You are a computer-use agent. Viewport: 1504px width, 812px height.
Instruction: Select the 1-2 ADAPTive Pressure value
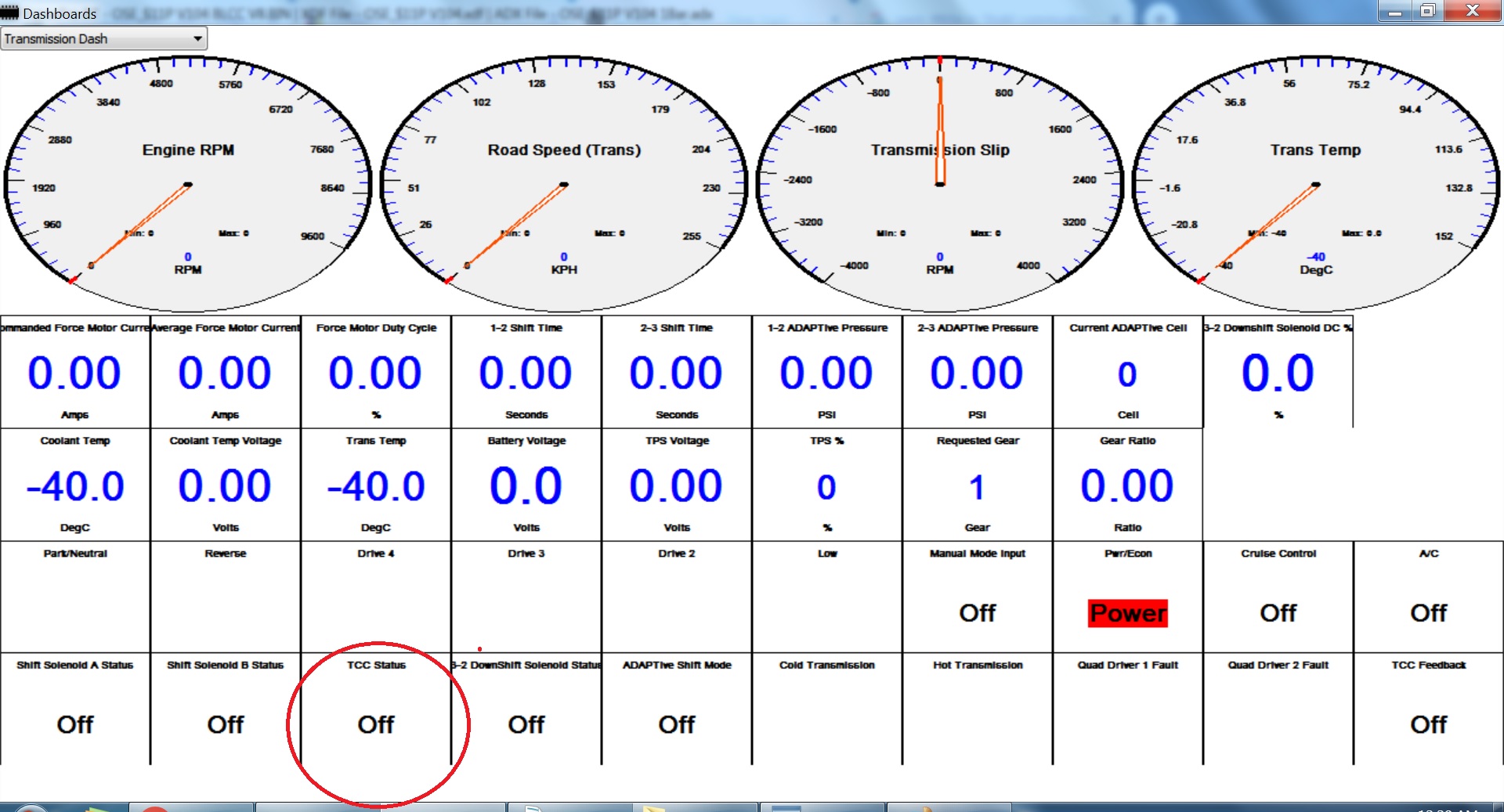pos(826,373)
